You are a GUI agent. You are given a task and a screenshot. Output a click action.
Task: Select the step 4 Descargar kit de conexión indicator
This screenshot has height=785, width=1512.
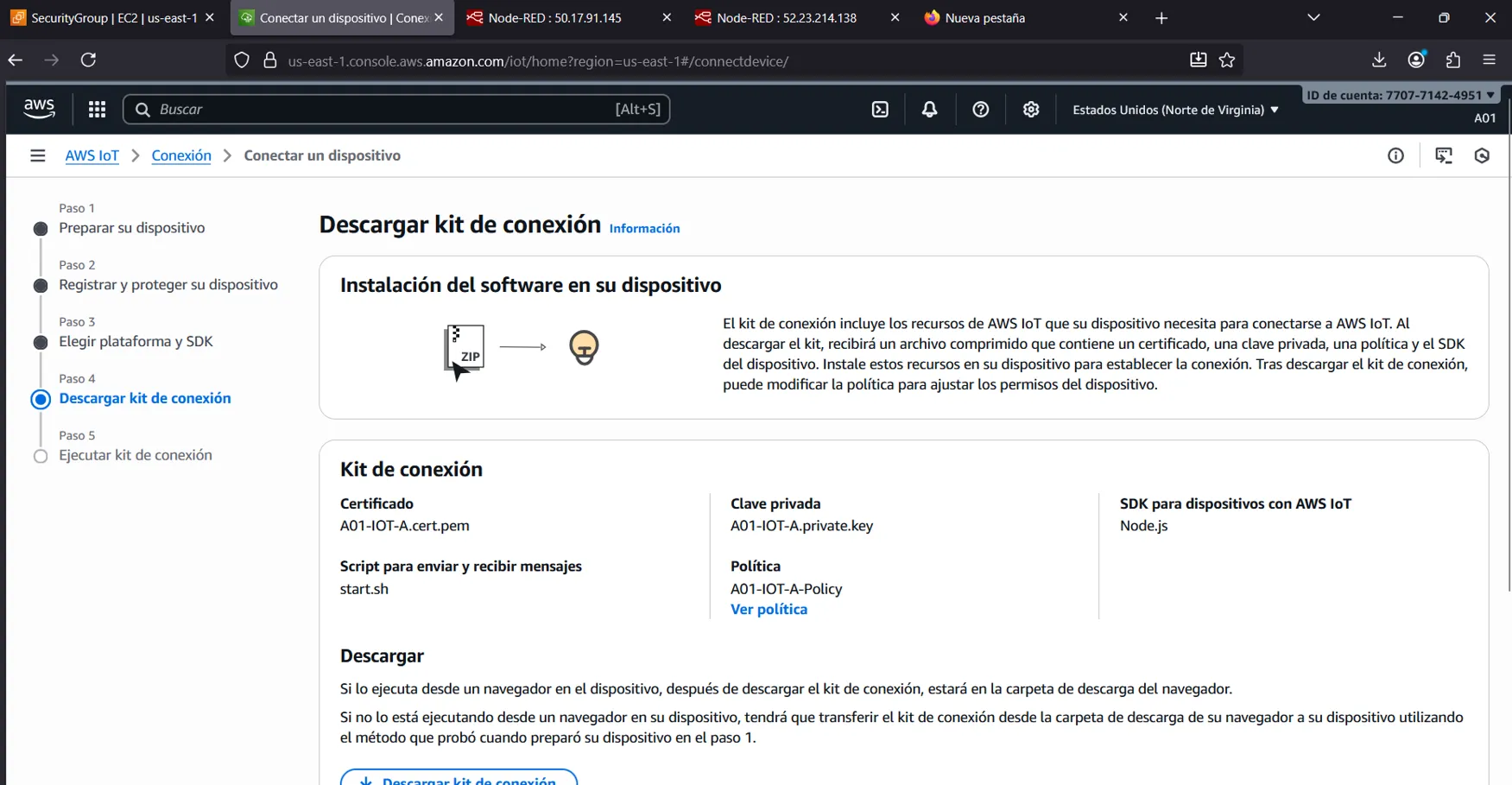coord(41,399)
